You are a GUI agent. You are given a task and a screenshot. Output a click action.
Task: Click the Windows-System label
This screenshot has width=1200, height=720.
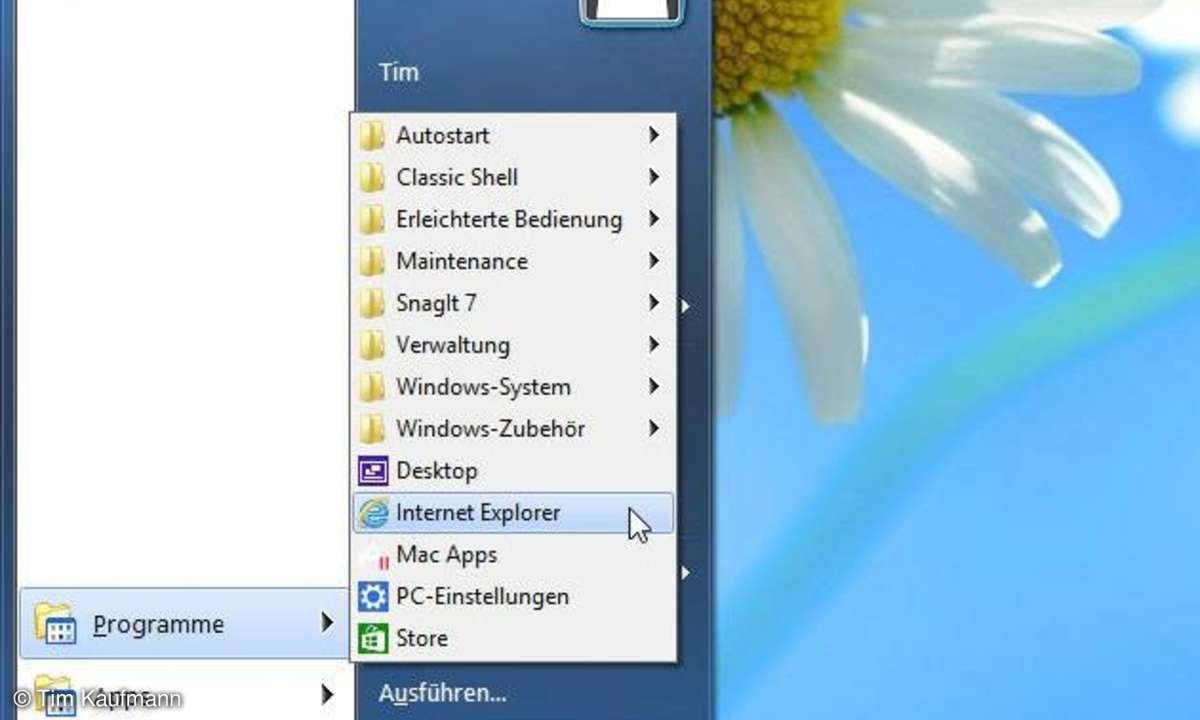tap(484, 387)
